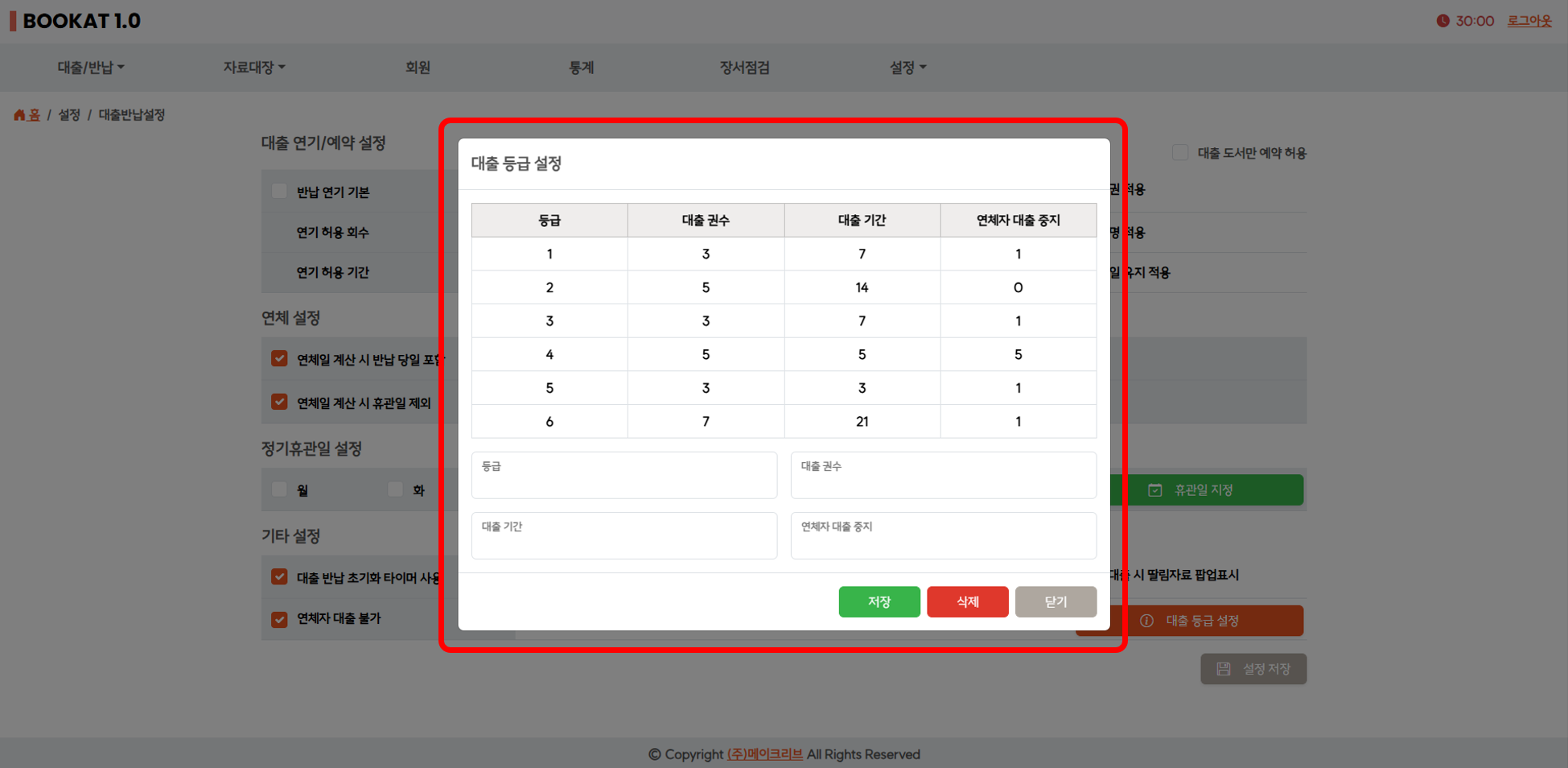Viewport: 1568px width, 768px height.
Task: Open the 대출/반납 dropdown menu
Action: coord(90,68)
